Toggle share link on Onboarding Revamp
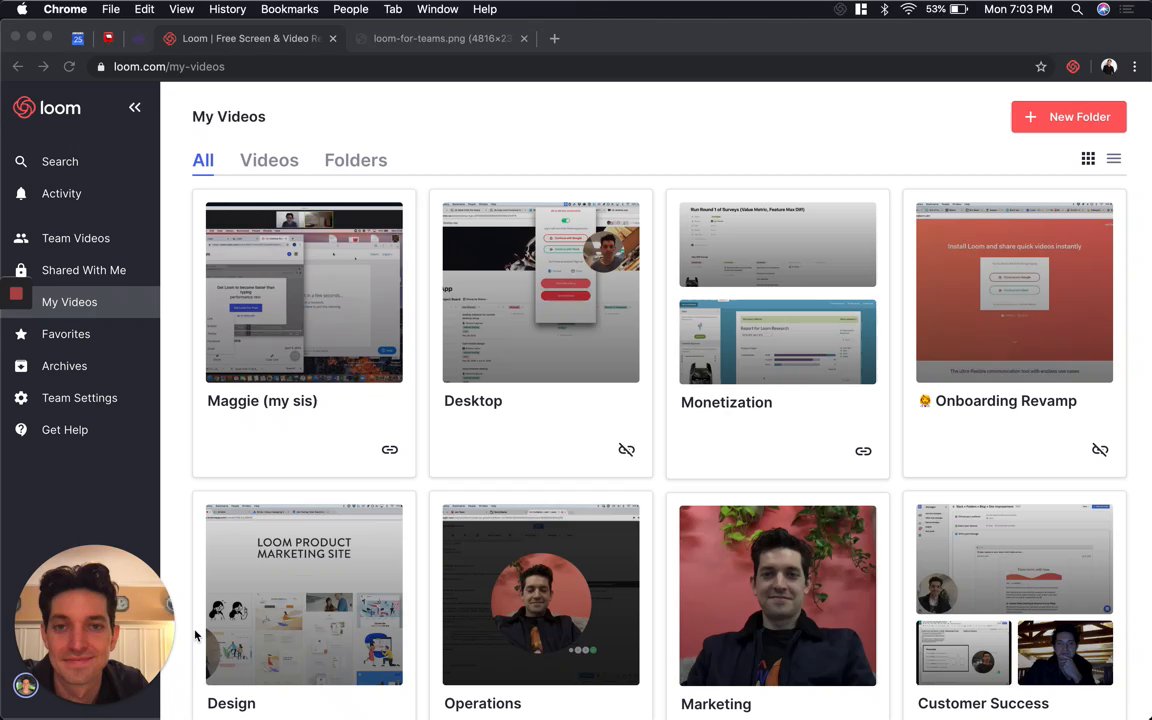This screenshot has height=720, width=1152. click(1099, 450)
